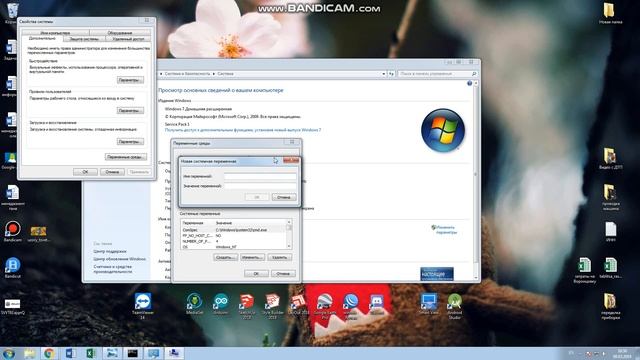This screenshot has height=360, width=640.
Task: Click in the Значение переменной field
Action: [260, 186]
